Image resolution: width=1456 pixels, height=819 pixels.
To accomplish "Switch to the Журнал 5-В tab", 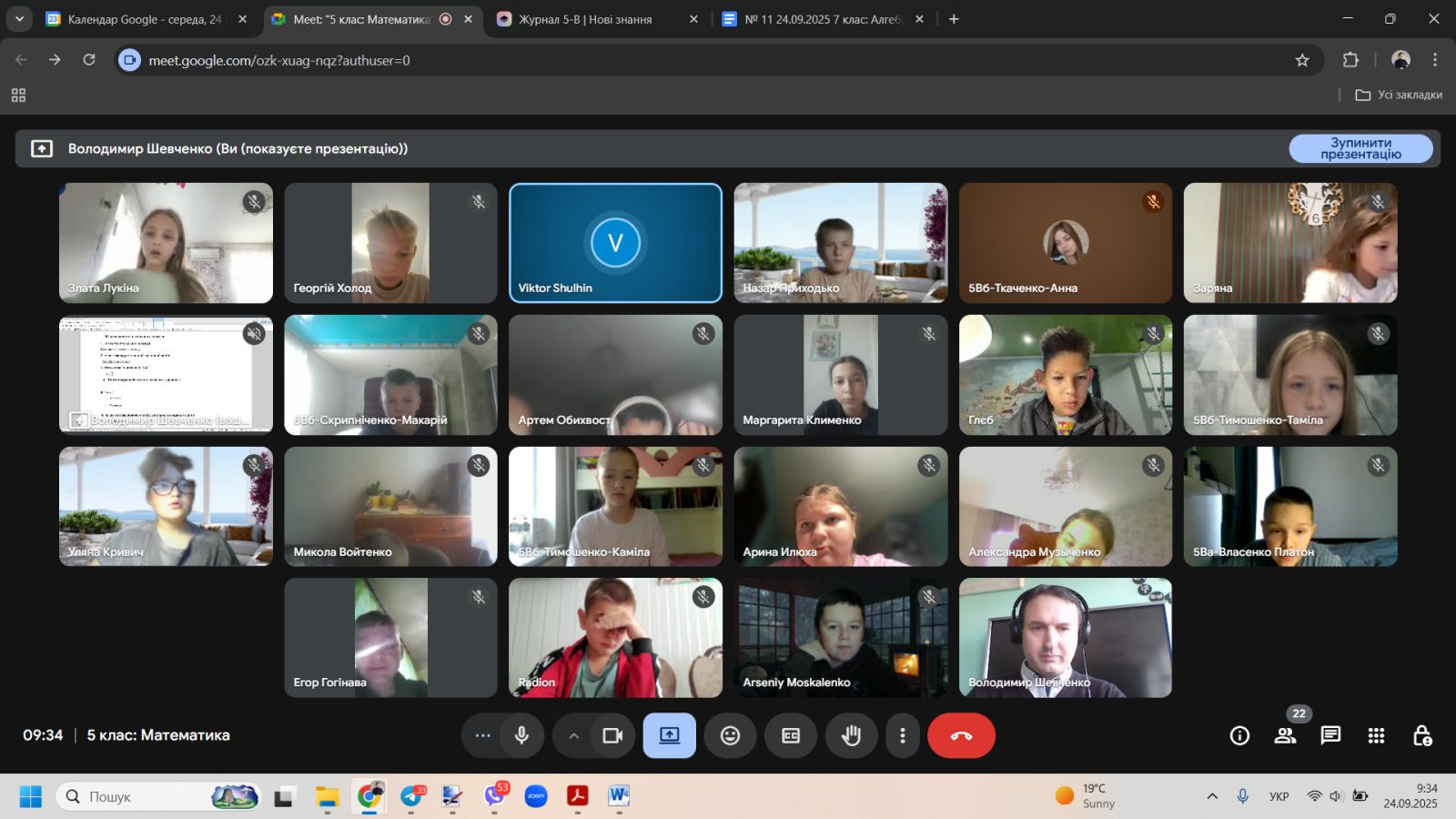I will point(585,19).
